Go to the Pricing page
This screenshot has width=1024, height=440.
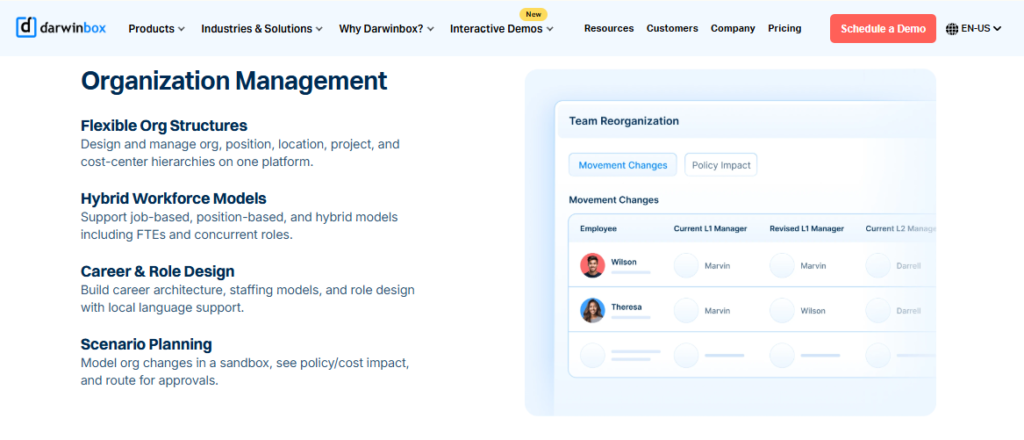pyautogui.click(x=784, y=29)
